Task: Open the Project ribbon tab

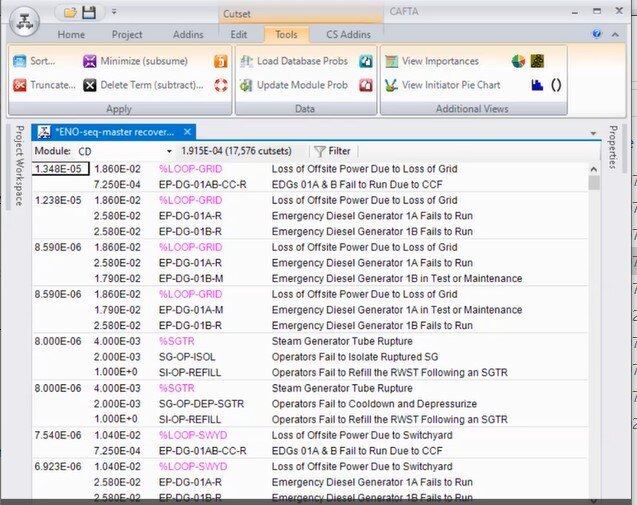Action: click(x=127, y=34)
